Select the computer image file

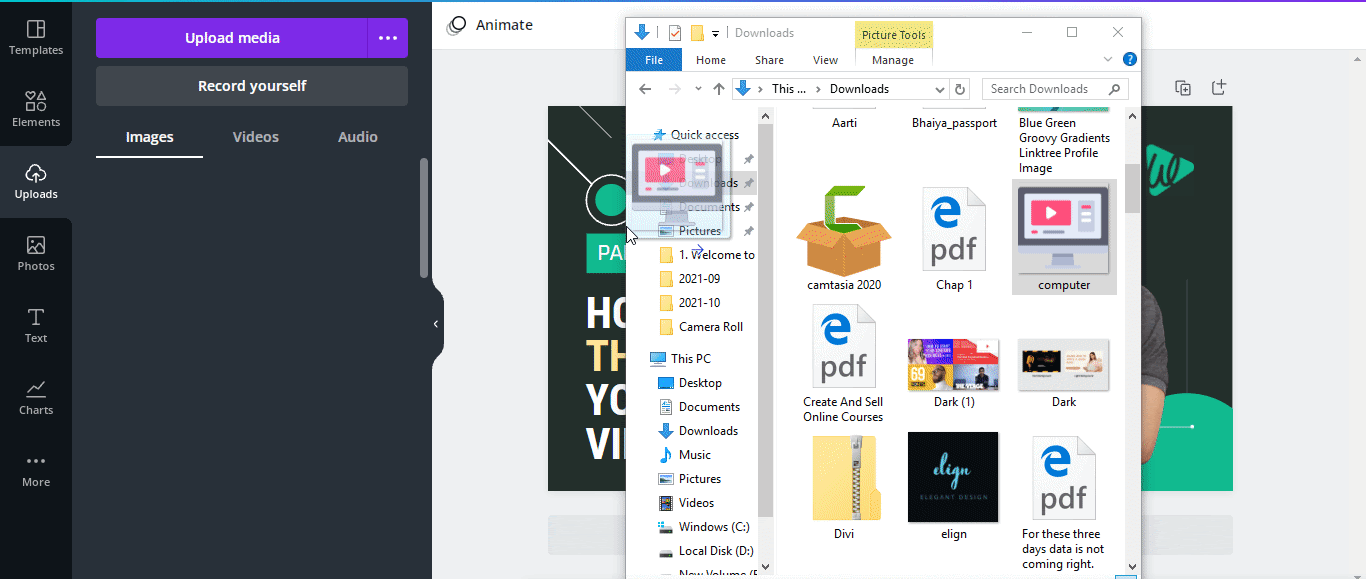(1064, 238)
